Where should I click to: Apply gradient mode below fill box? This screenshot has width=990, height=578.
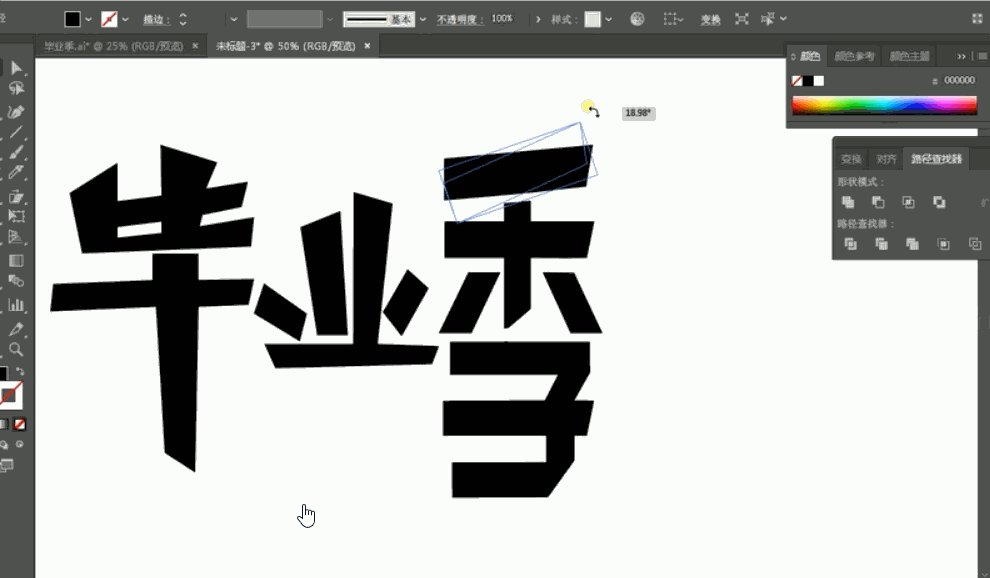[4, 424]
